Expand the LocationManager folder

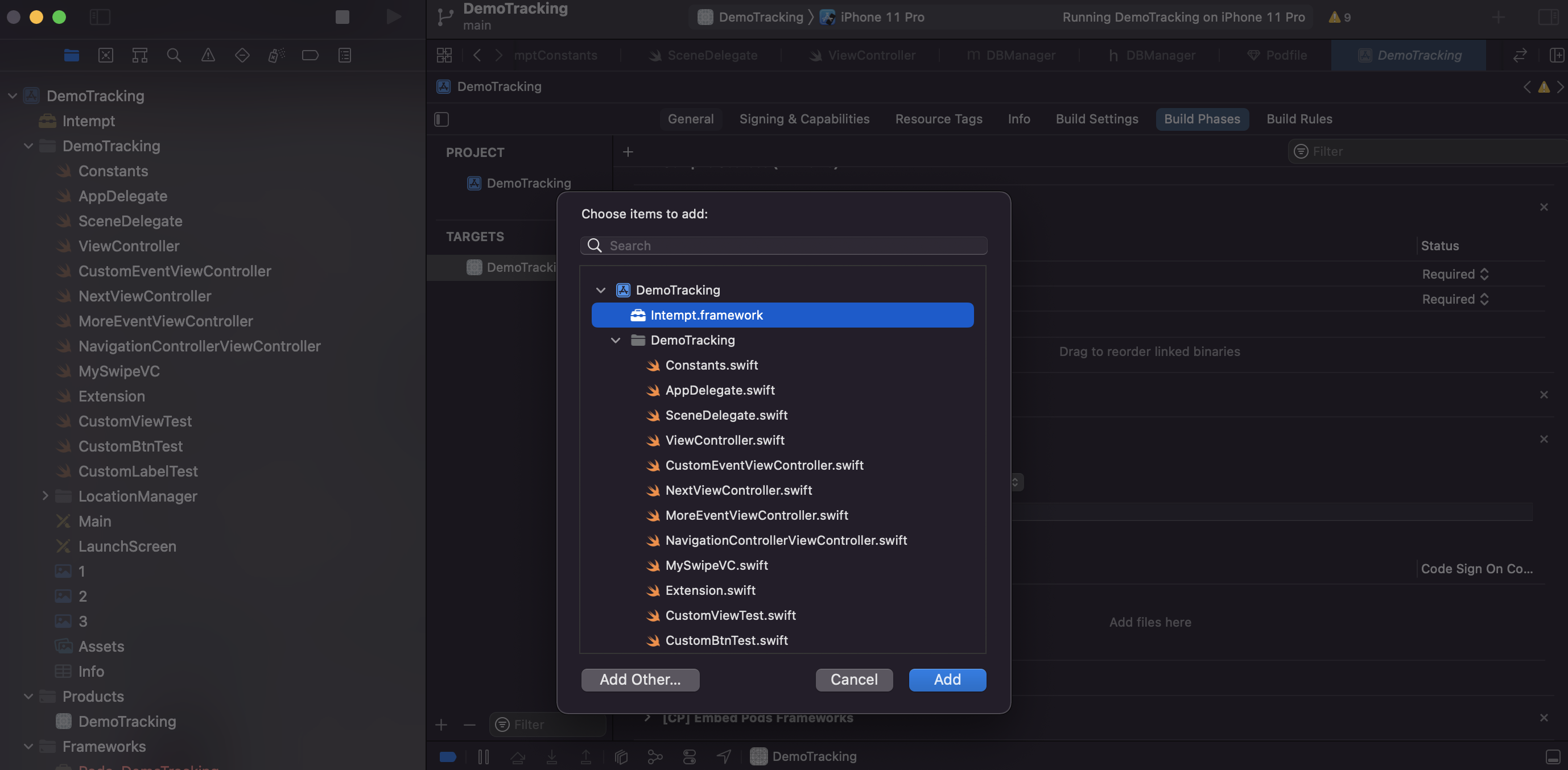[44, 496]
